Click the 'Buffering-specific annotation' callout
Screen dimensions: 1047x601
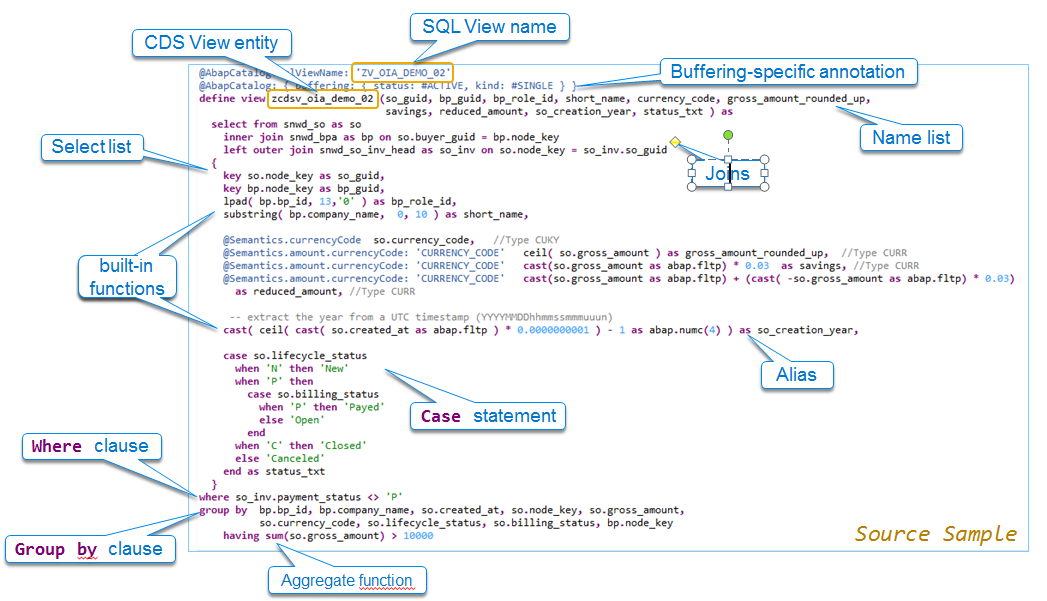coord(789,72)
